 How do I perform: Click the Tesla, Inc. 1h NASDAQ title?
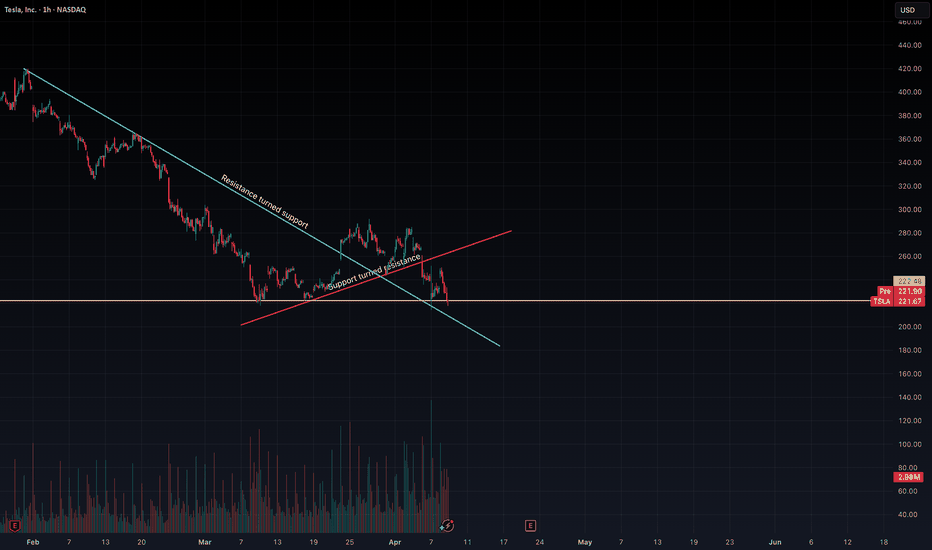click(x=45, y=10)
